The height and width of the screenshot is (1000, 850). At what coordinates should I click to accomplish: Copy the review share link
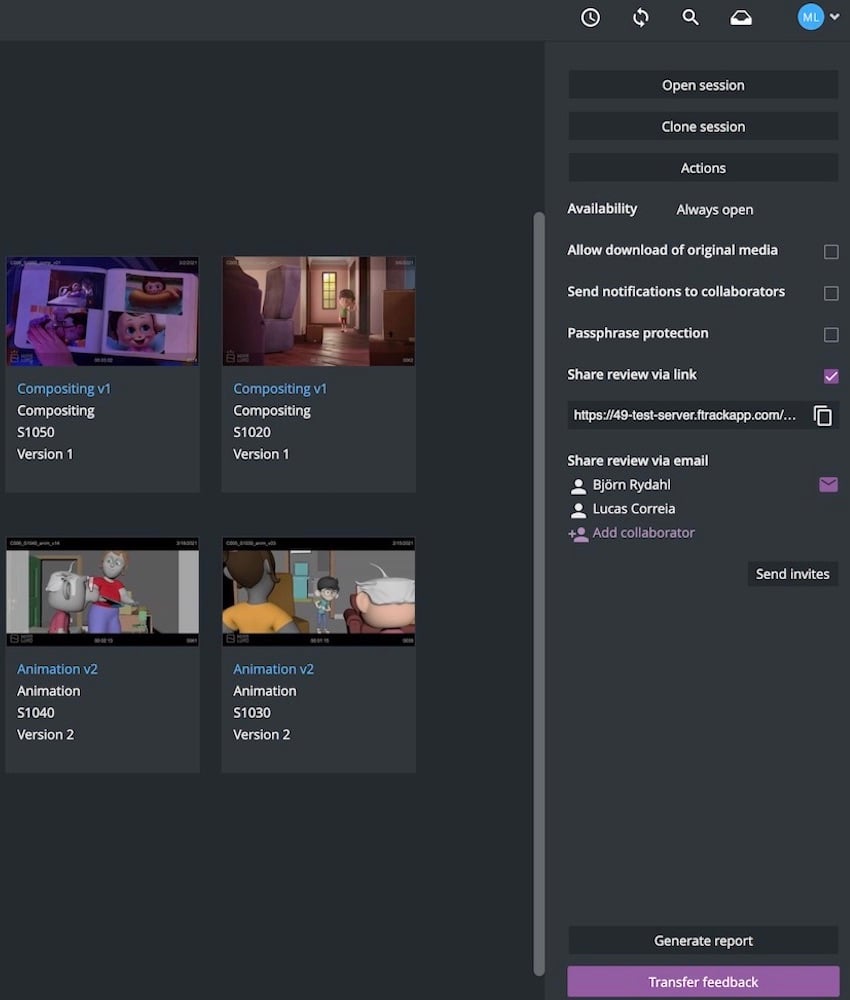(823, 416)
